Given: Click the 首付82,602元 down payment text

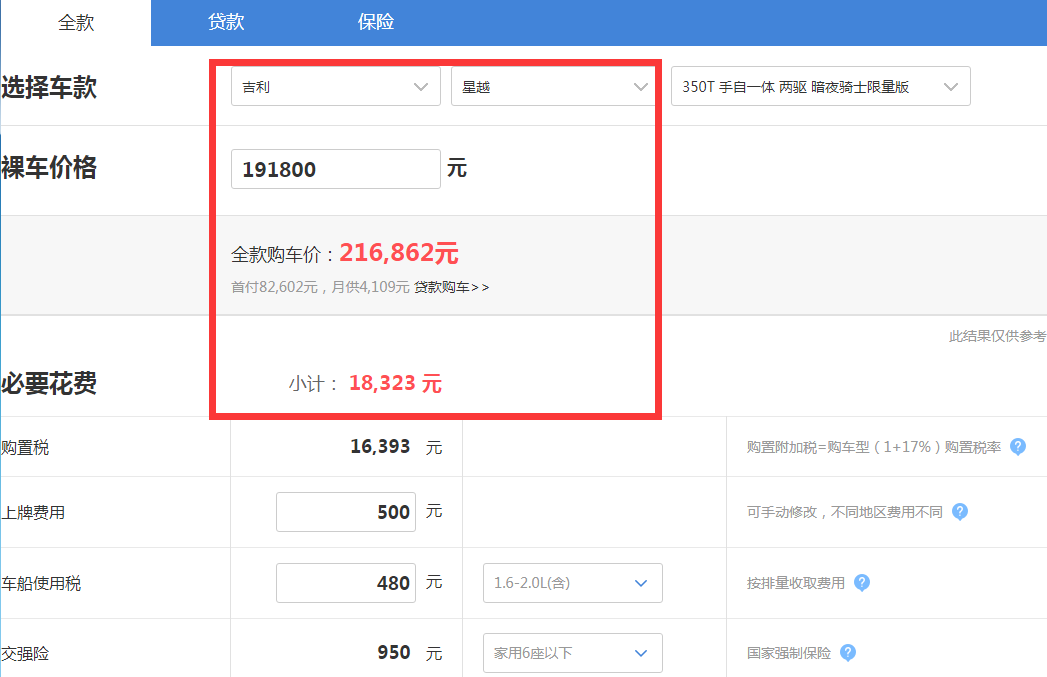Looking at the screenshot, I should 274,287.
